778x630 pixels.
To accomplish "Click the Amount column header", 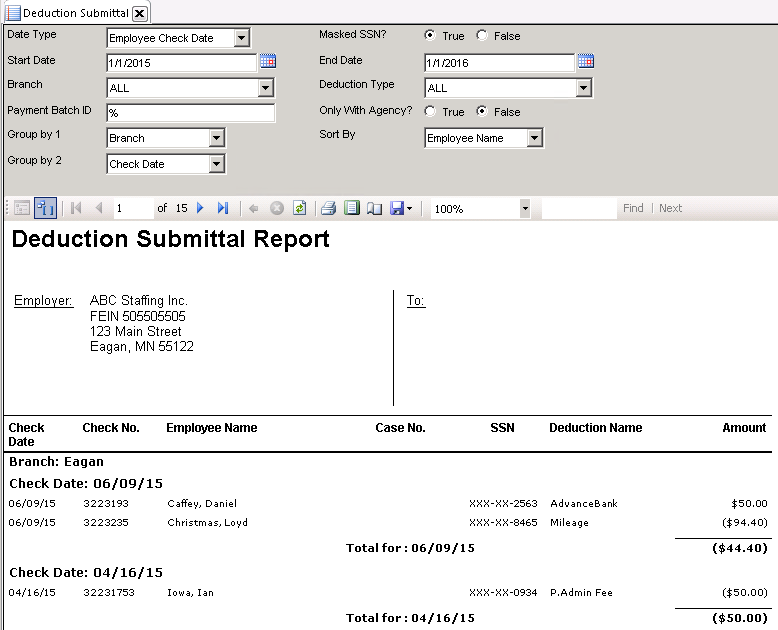I will coord(744,428).
